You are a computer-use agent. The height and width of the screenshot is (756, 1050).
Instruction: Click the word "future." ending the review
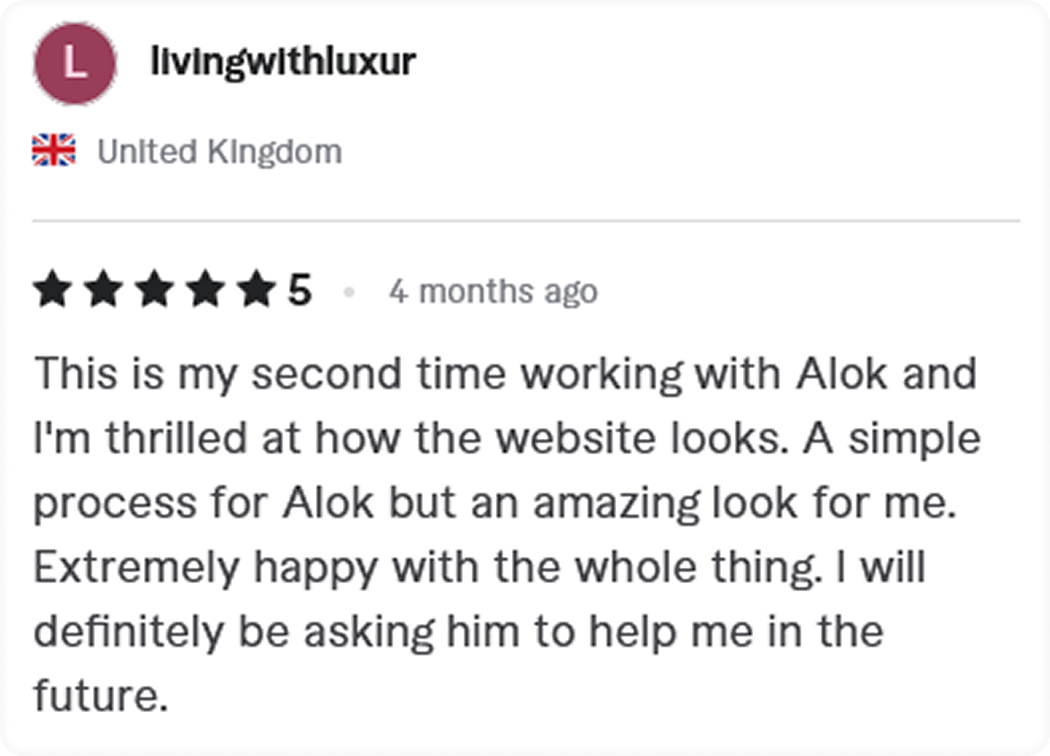(100, 697)
